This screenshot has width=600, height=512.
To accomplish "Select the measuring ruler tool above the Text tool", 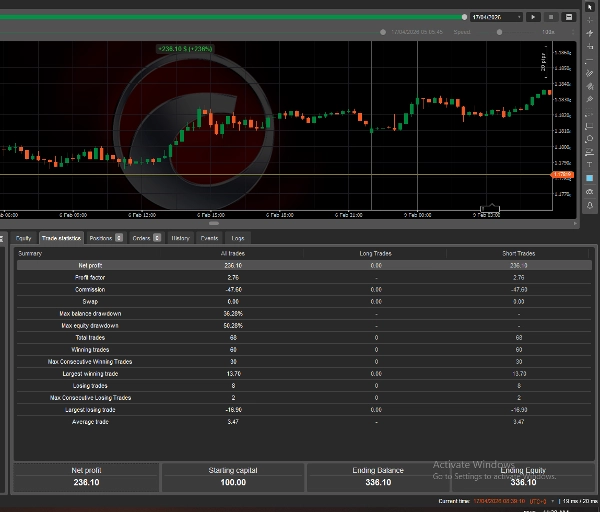I will pos(590,152).
